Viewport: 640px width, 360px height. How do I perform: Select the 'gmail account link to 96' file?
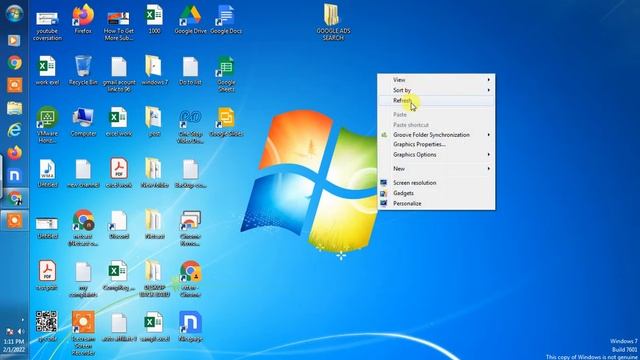pyautogui.click(x=119, y=74)
